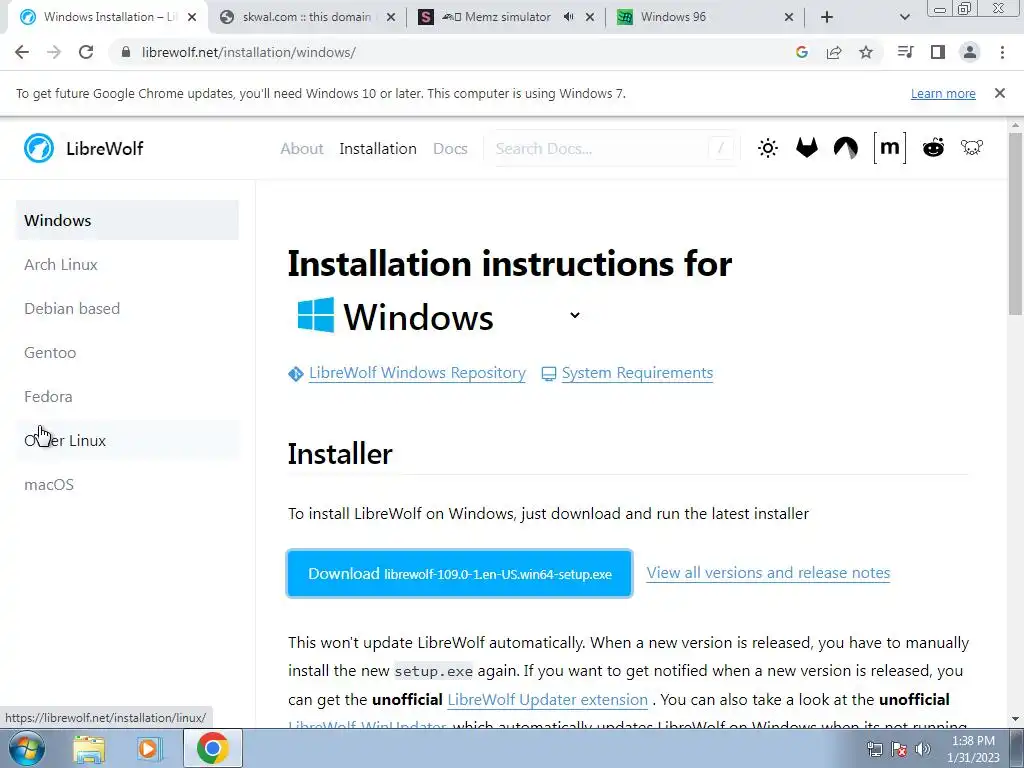The width and height of the screenshot is (1024, 768).
Task: Expand the tab search dropdown arrow
Action: click(x=904, y=17)
